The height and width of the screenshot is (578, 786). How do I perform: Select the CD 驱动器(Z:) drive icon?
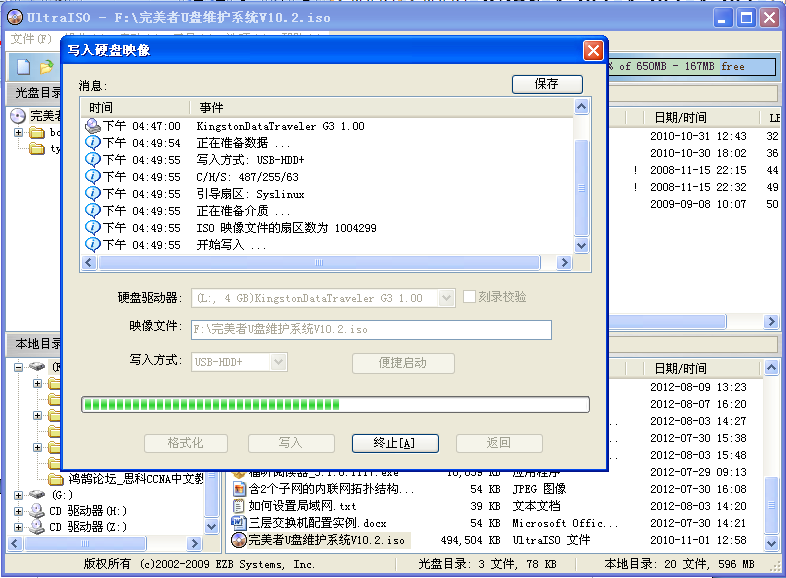[37, 527]
